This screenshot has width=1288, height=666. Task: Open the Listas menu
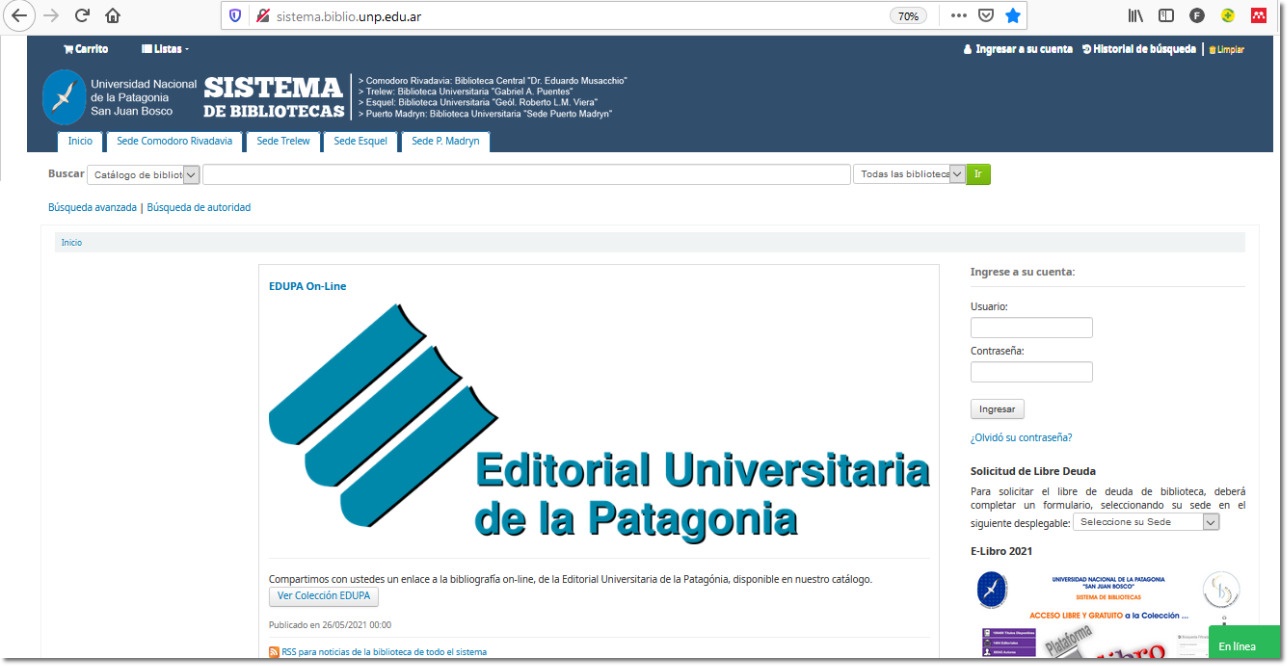[165, 49]
